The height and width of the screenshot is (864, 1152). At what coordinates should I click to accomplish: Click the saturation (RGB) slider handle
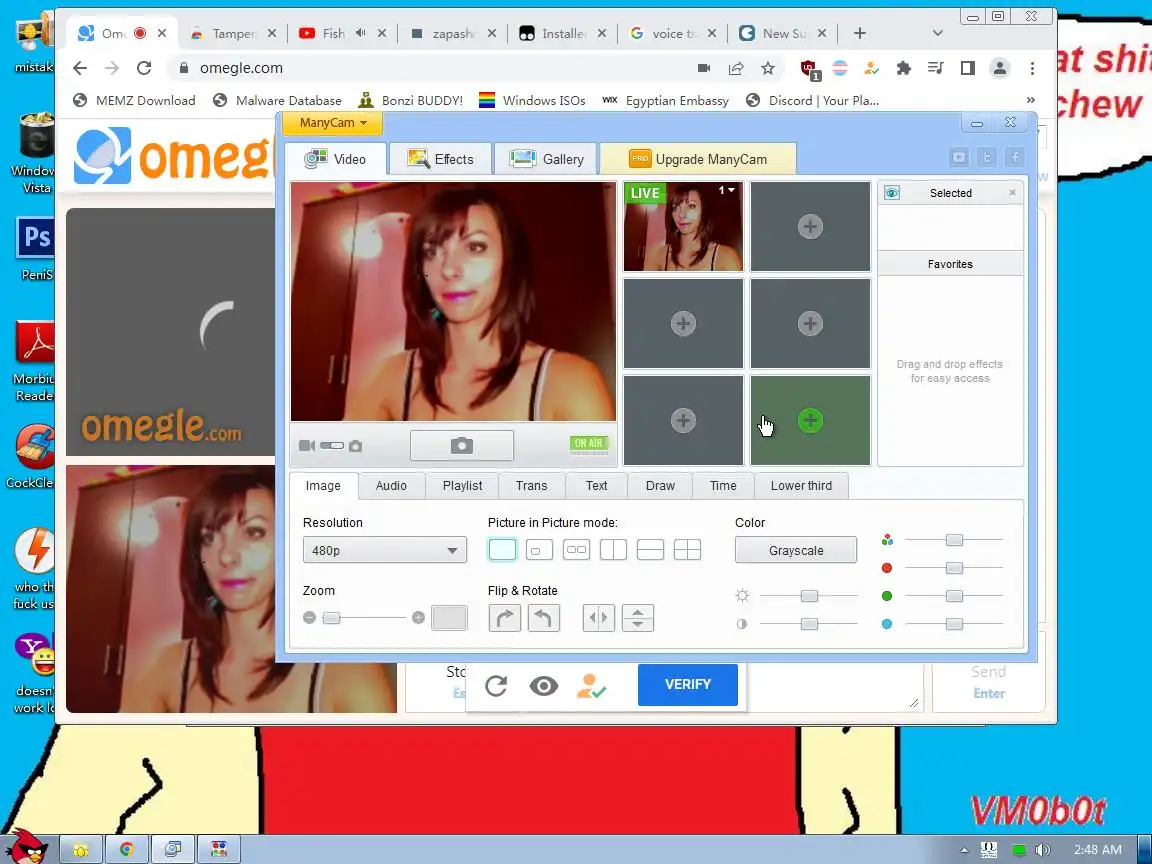pyautogui.click(x=954, y=540)
